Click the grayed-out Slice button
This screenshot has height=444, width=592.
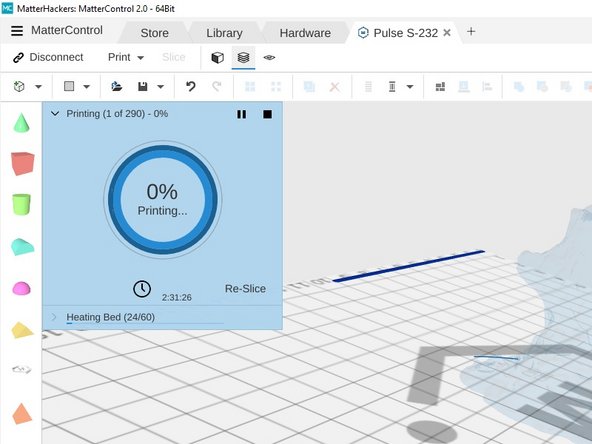[x=174, y=57]
